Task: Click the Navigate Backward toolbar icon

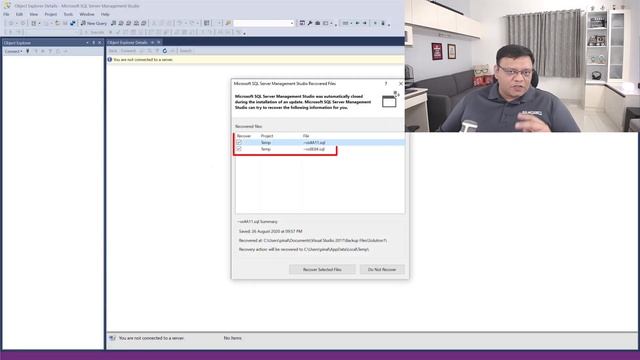Action: [x=11, y=23]
